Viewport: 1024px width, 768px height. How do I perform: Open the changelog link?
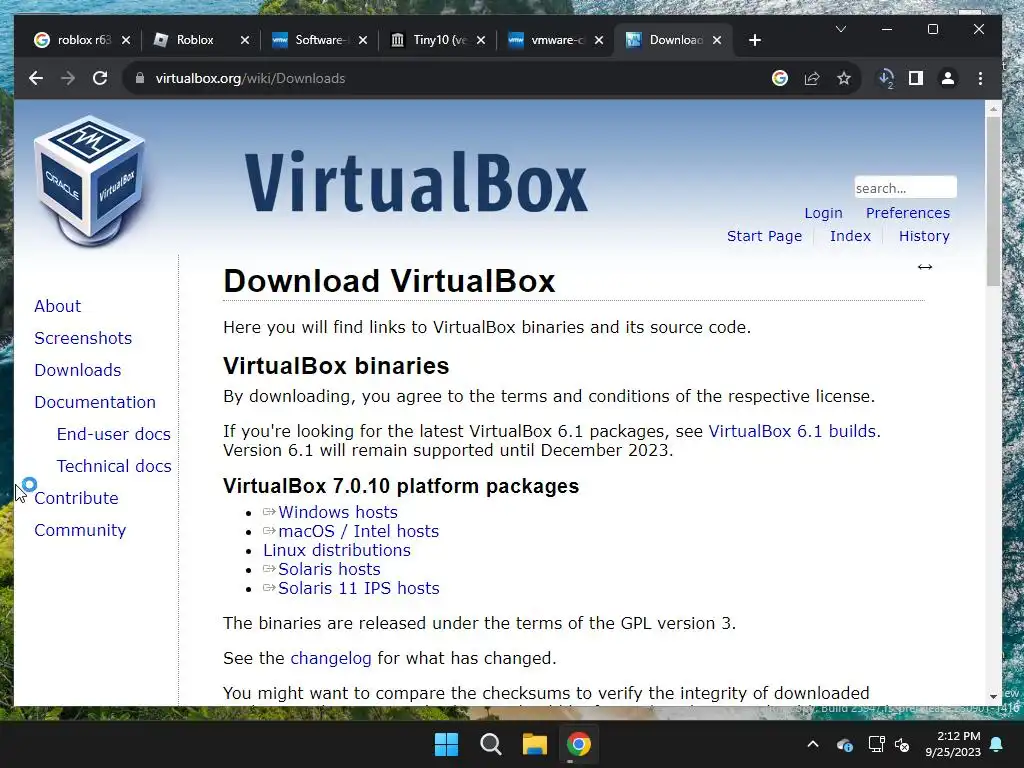click(x=330, y=658)
